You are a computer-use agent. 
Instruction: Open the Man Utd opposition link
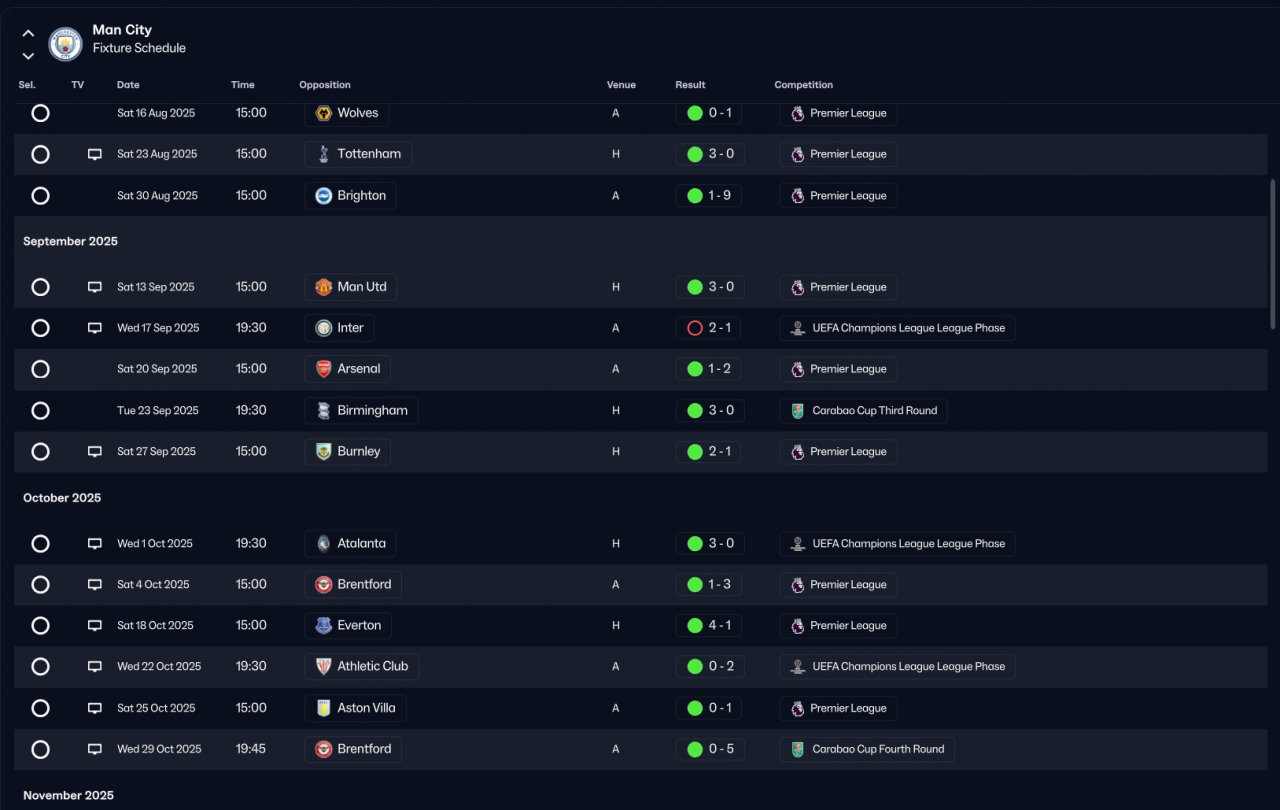coord(350,287)
